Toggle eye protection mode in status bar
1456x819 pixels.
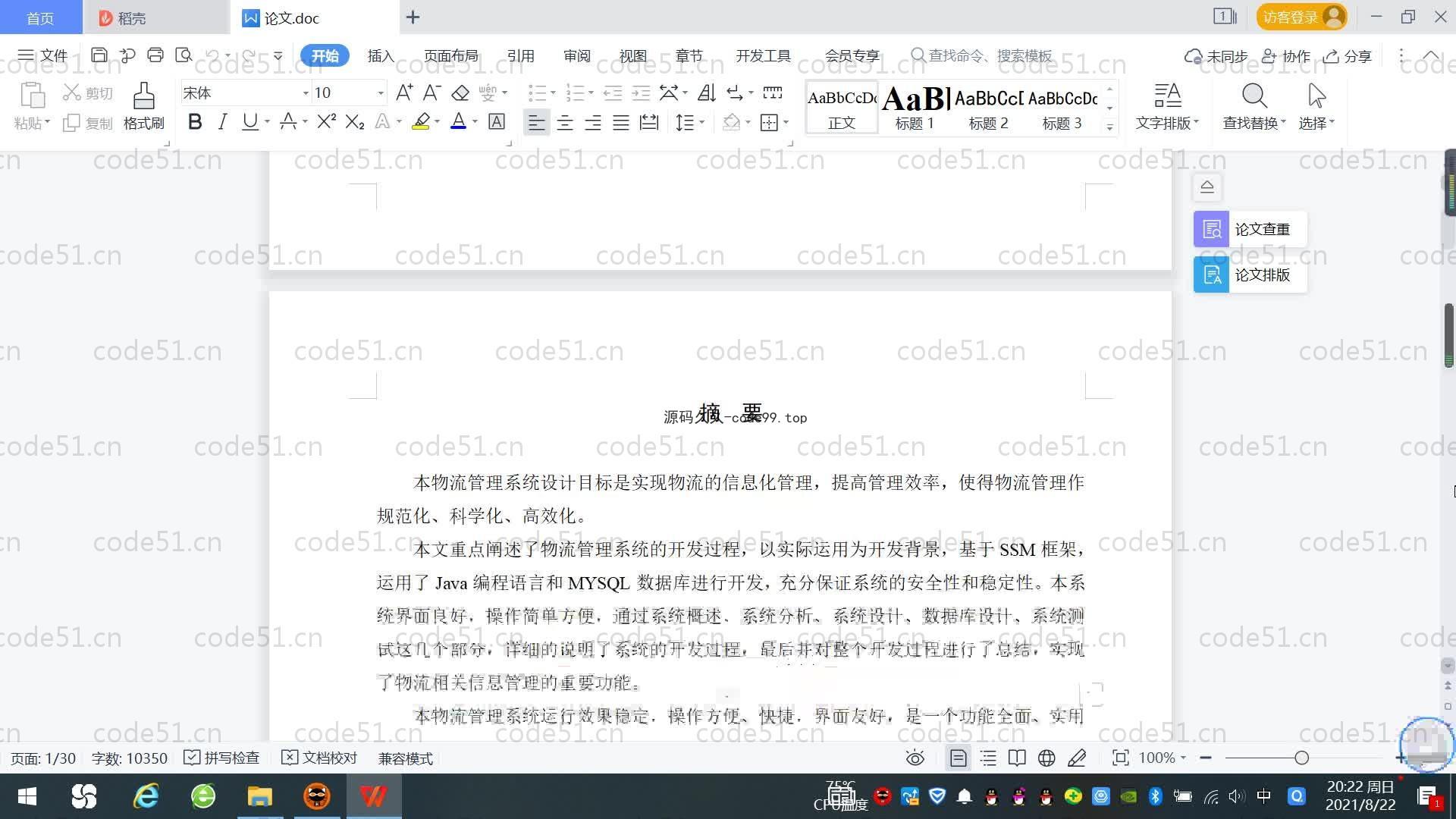point(915,758)
